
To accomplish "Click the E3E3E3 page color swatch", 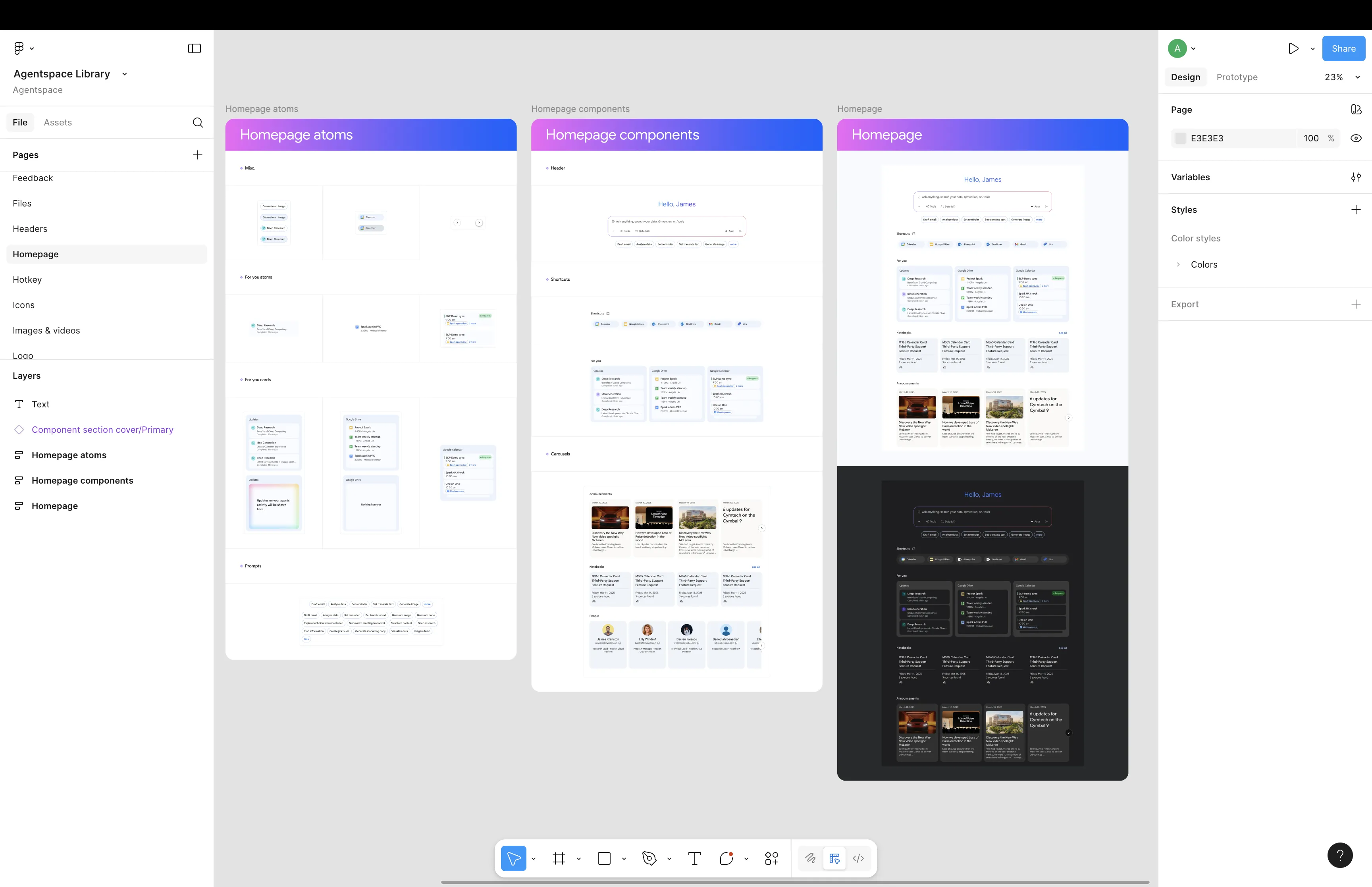I will pos(1180,138).
